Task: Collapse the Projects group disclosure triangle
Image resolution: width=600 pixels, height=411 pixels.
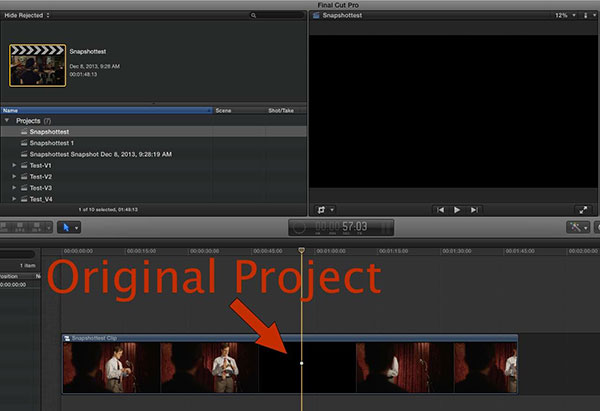Action: [x=7, y=121]
